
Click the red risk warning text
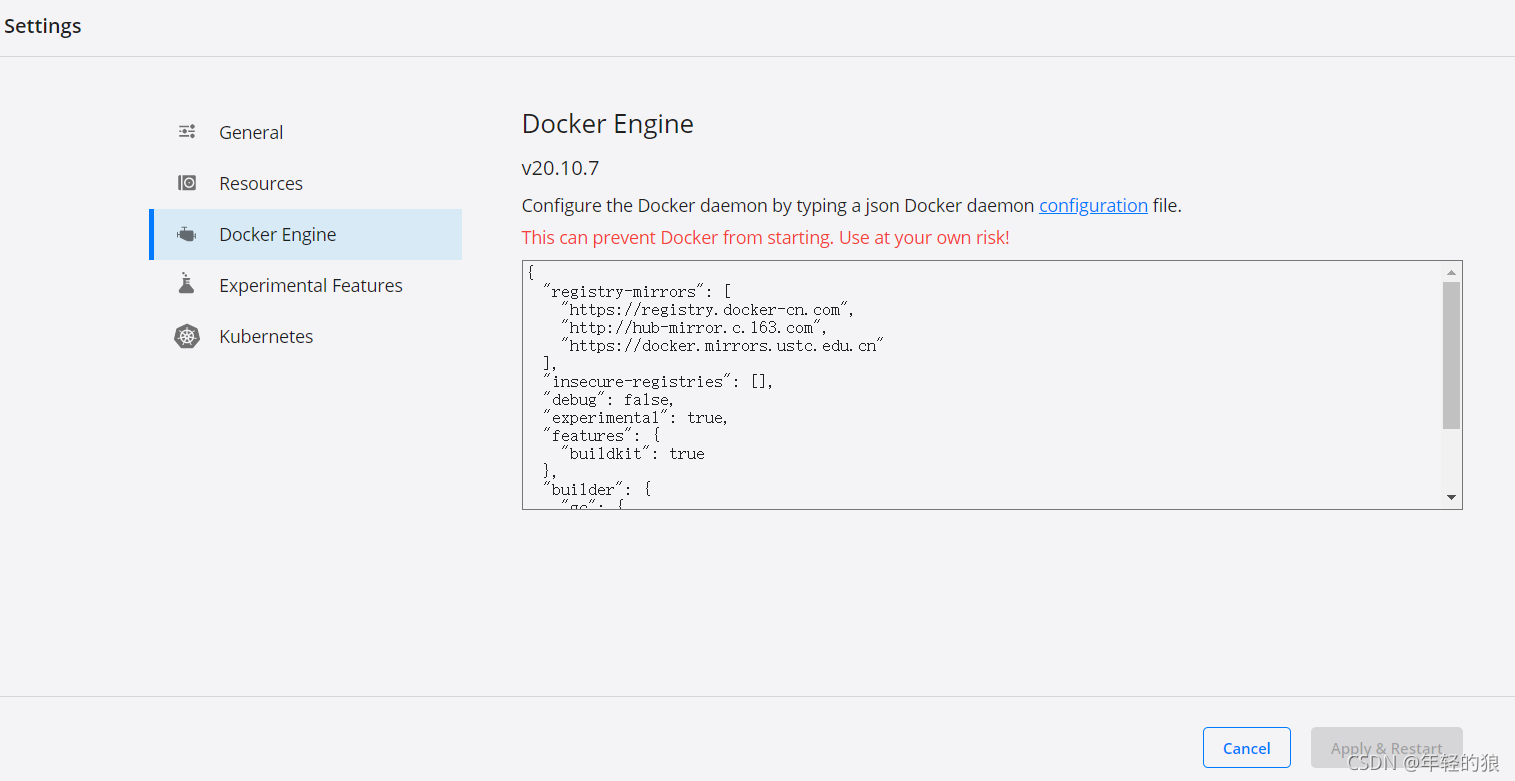point(766,237)
